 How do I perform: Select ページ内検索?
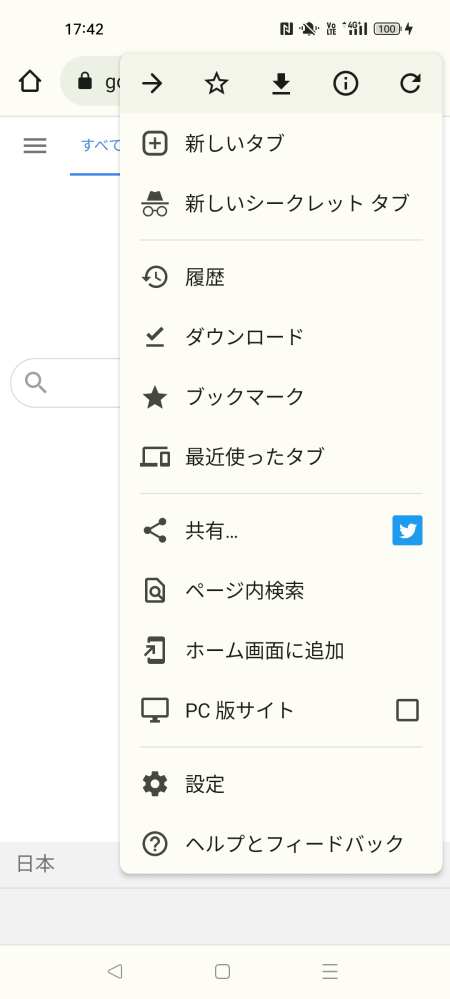click(281, 591)
